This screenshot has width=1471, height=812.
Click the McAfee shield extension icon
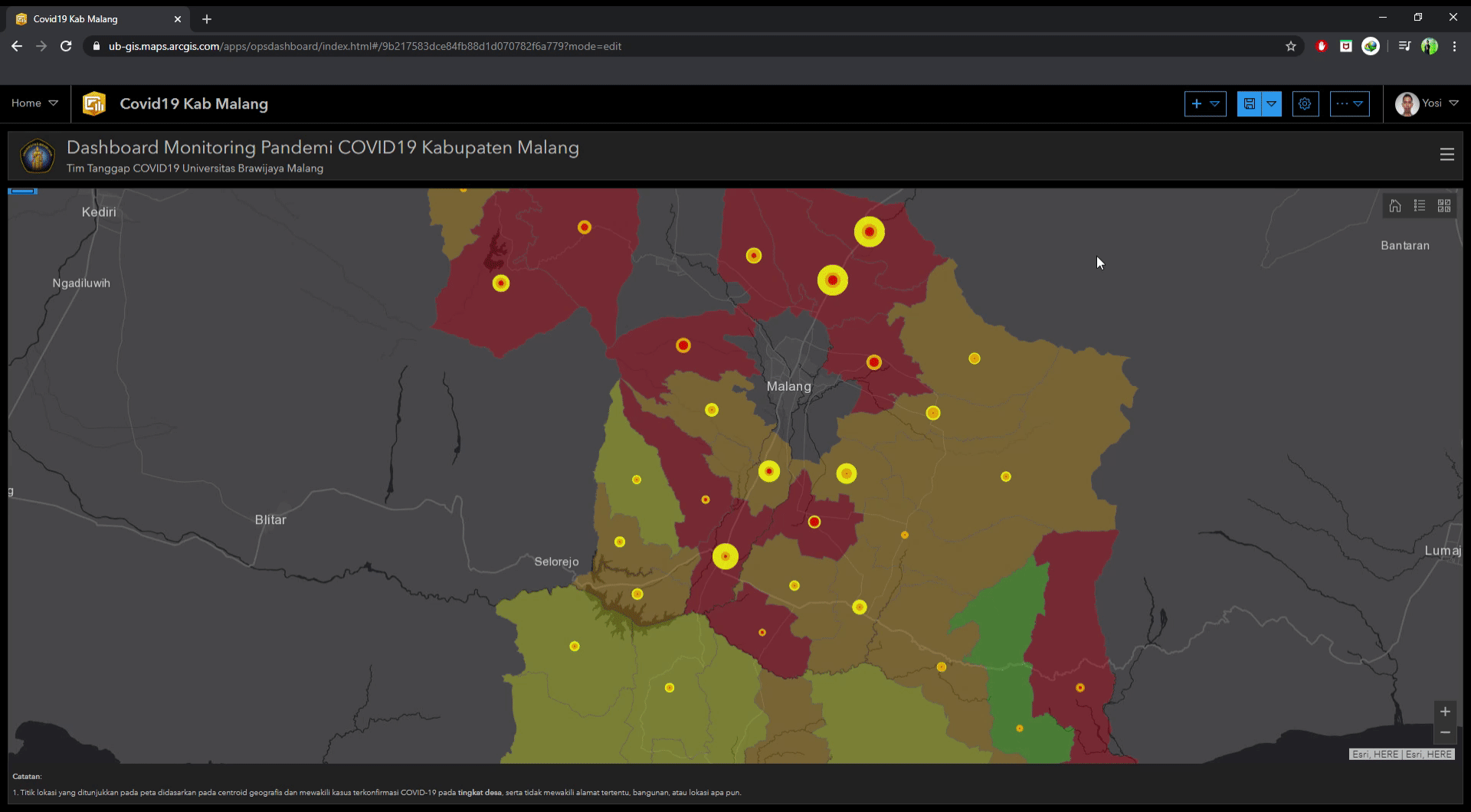pos(1345,46)
